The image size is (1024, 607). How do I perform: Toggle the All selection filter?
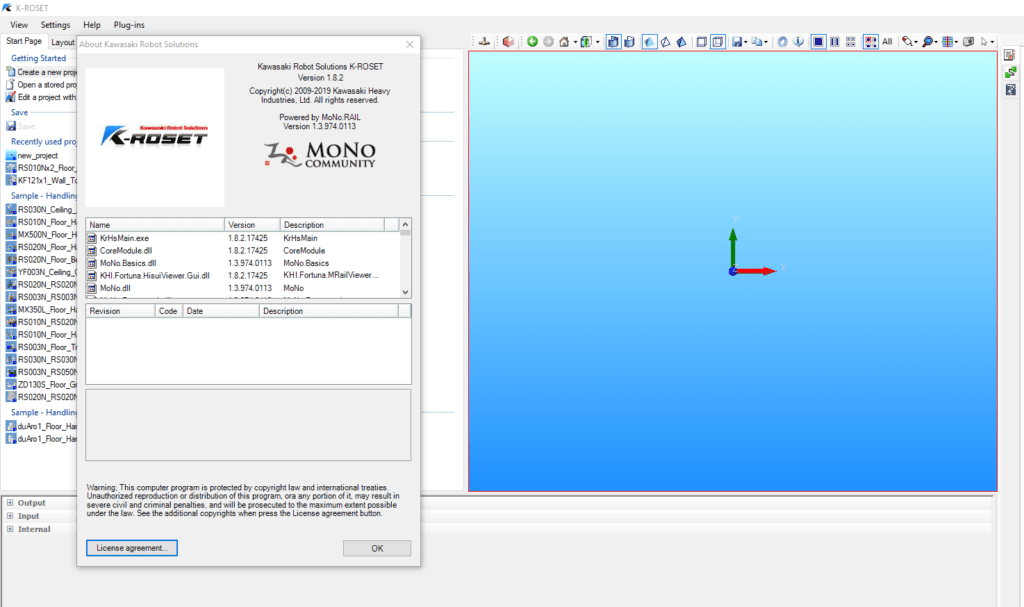[x=887, y=42]
